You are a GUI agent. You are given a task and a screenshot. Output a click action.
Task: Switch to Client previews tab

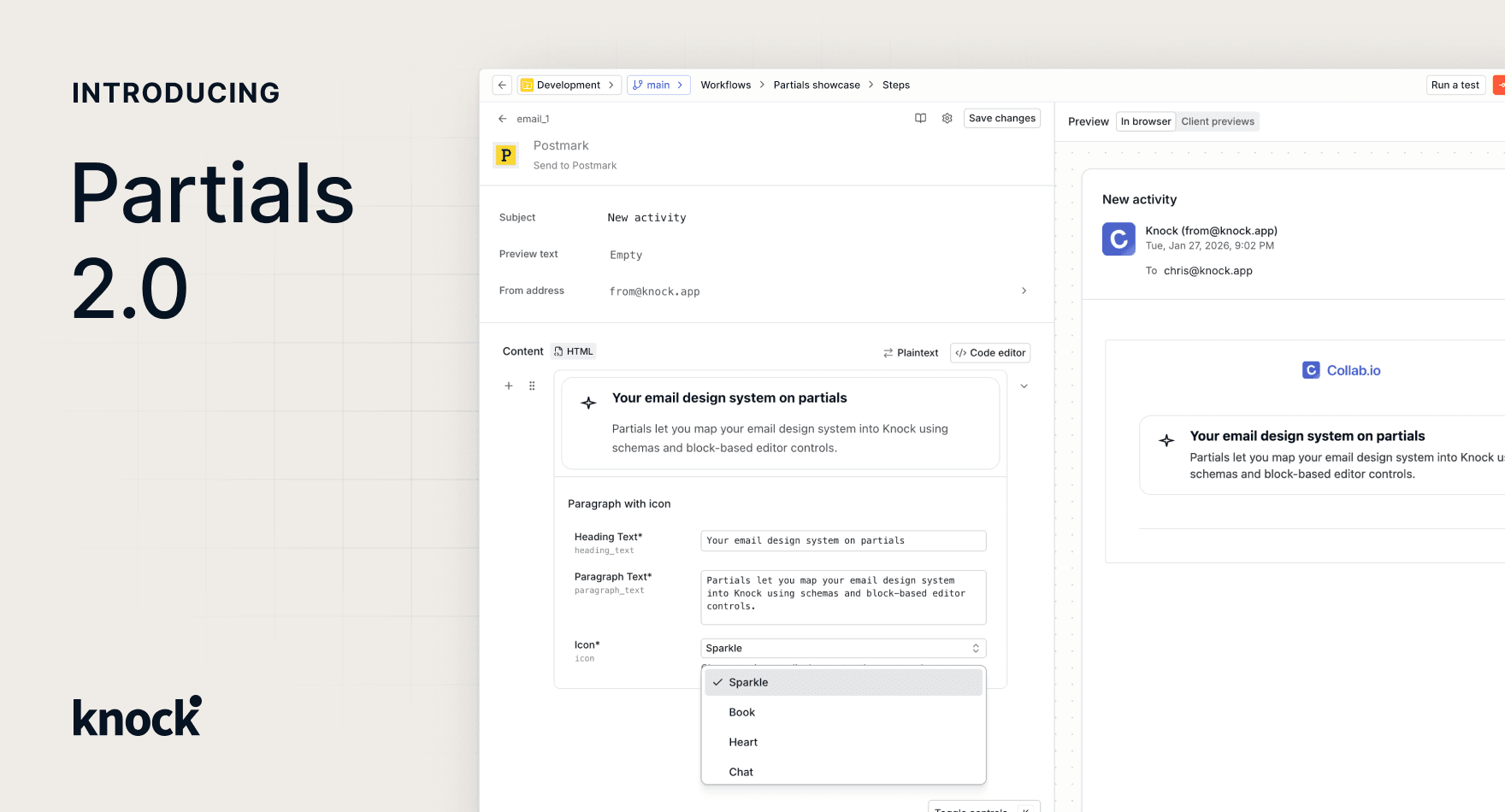[1217, 121]
